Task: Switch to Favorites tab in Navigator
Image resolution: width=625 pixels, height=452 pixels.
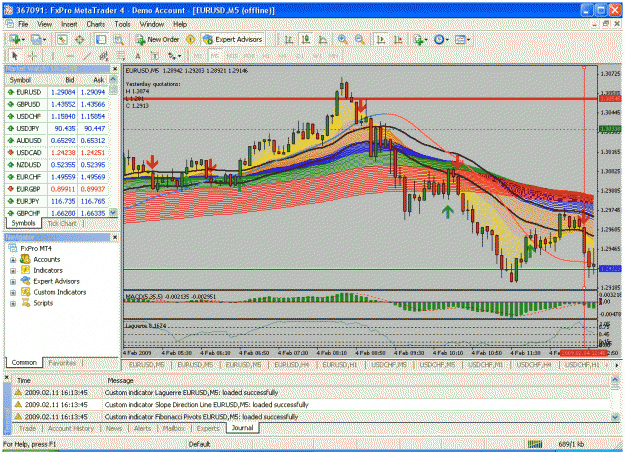Action: pos(62,363)
